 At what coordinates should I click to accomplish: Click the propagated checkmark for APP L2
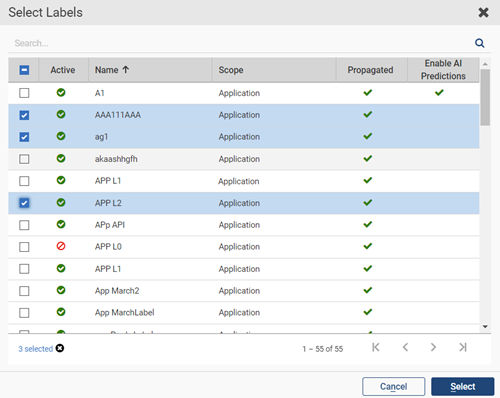tap(368, 202)
